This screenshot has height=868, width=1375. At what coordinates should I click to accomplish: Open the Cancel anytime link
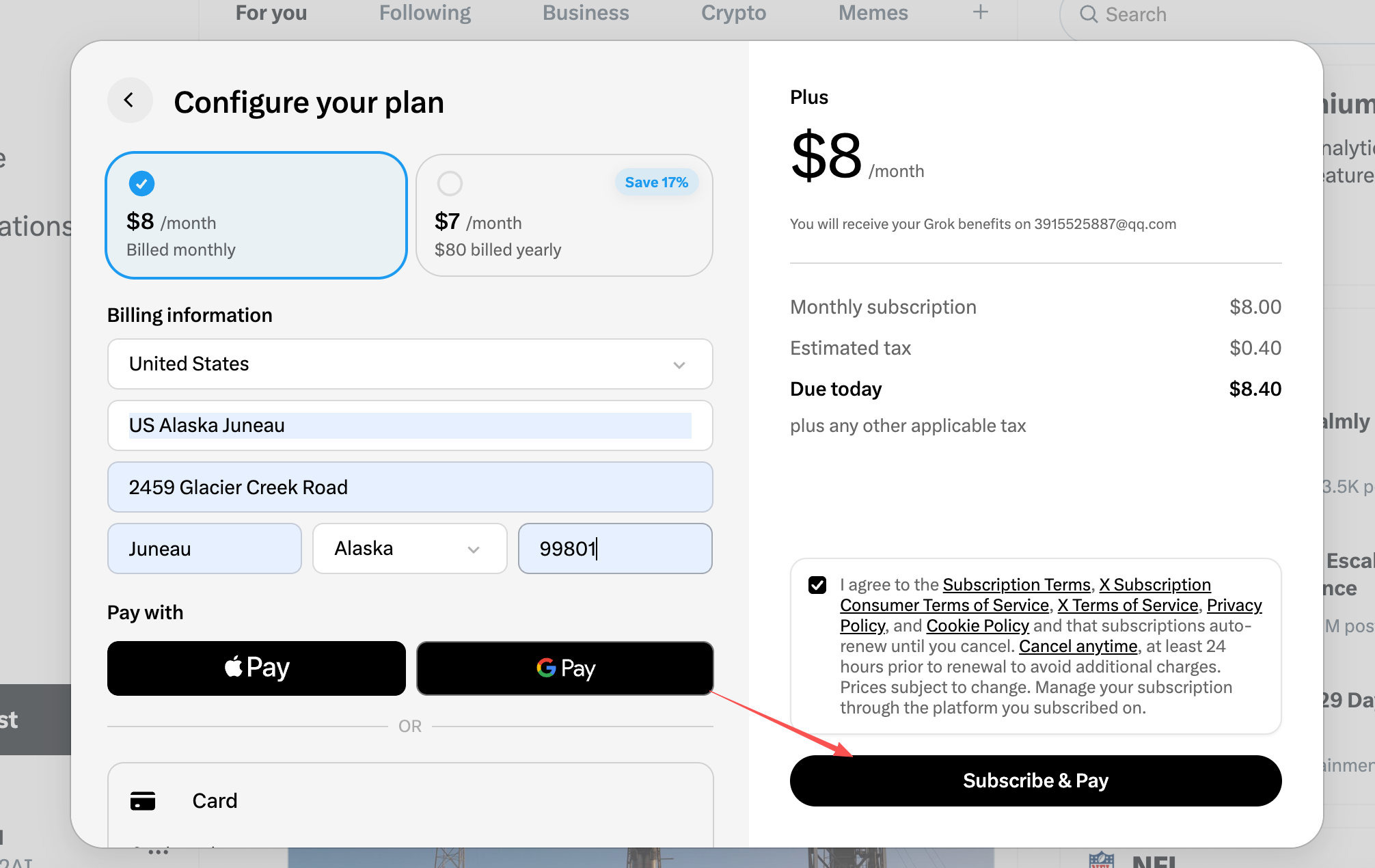coord(1078,647)
